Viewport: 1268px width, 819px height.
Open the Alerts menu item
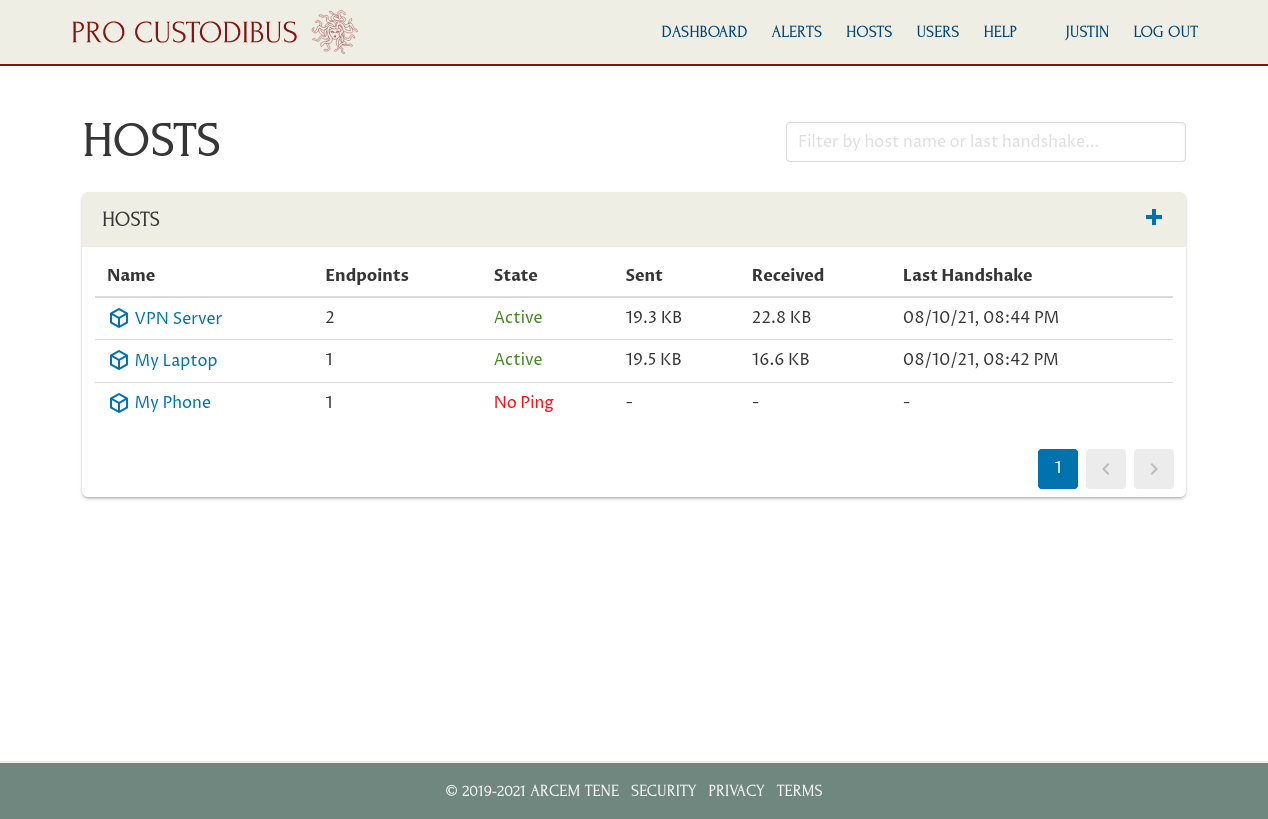[796, 32]
